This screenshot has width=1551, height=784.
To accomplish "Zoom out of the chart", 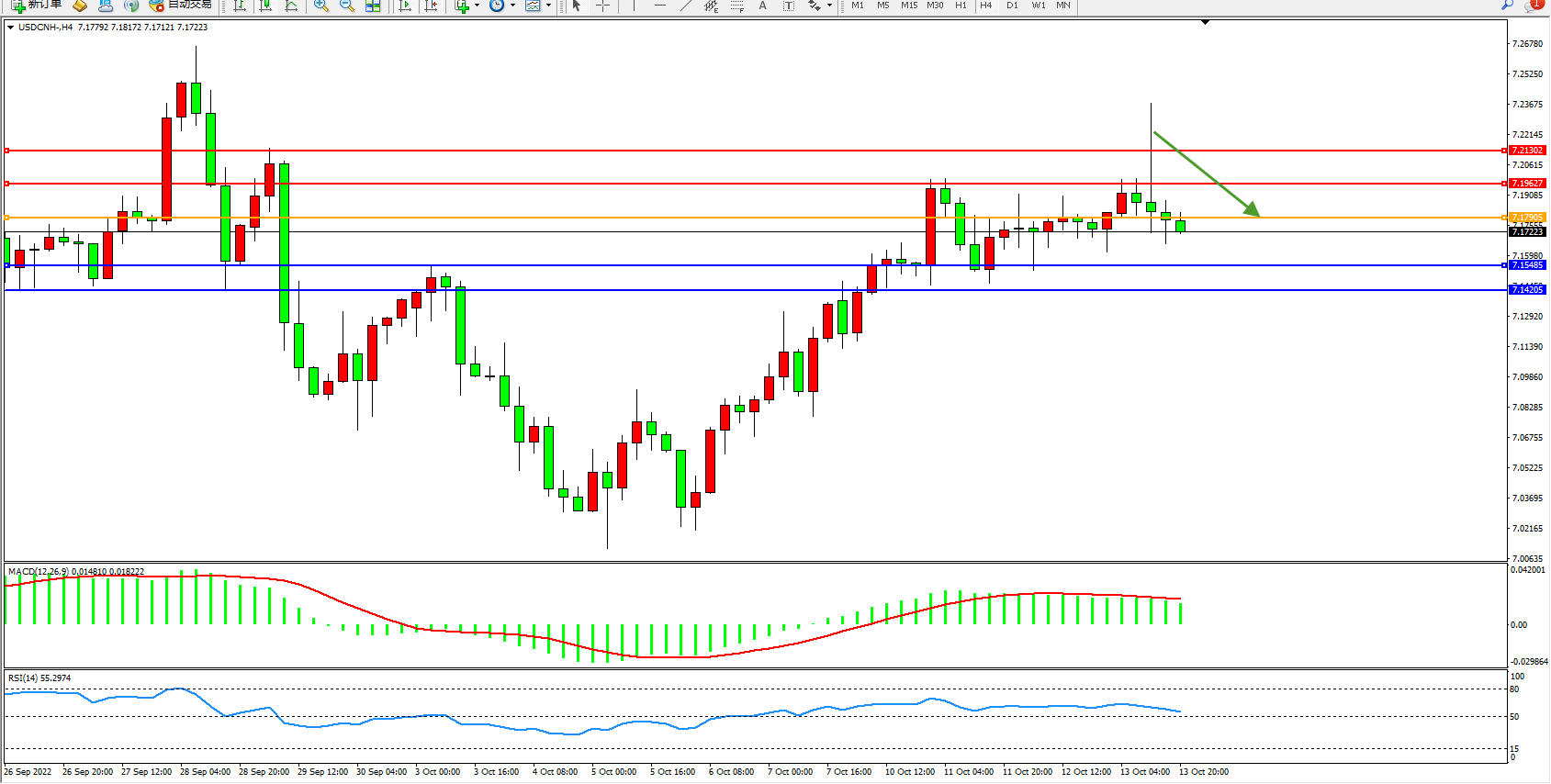I will [347, 6].
